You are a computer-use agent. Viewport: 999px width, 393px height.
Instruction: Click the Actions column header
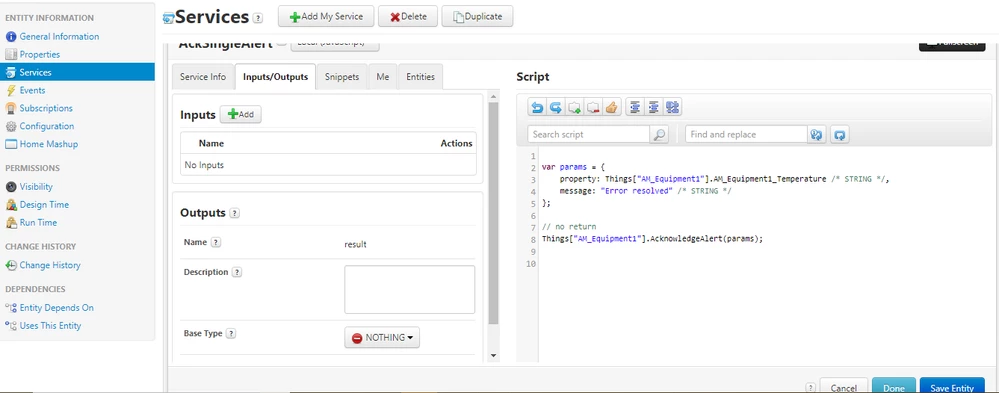point(456,143)
